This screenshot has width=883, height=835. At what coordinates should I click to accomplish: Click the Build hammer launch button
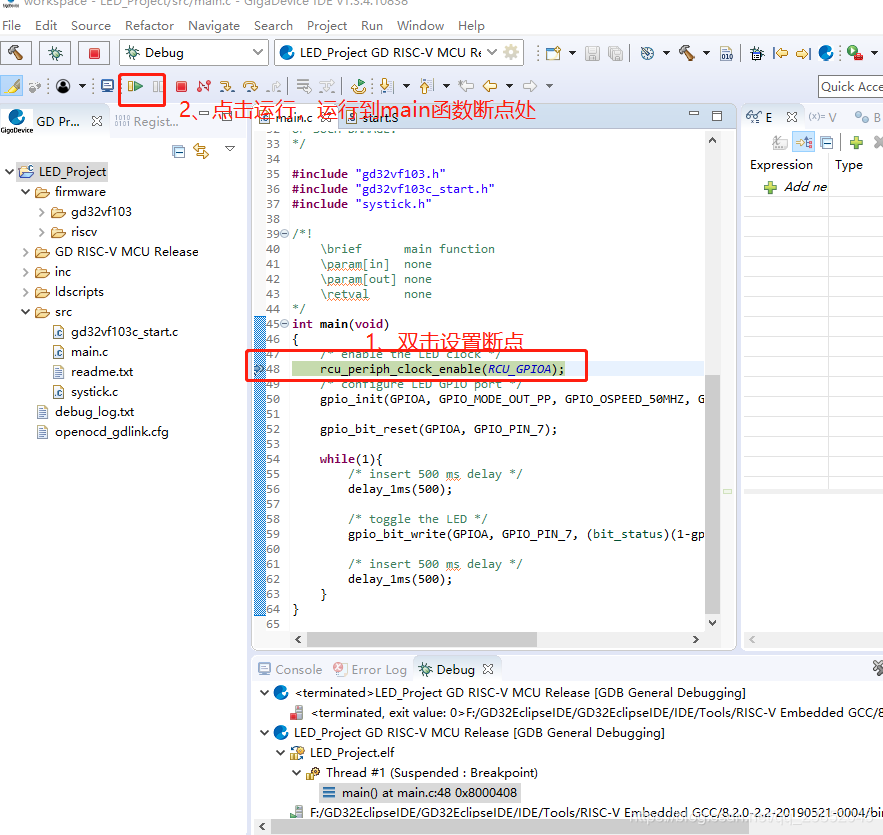pos(16,53)
